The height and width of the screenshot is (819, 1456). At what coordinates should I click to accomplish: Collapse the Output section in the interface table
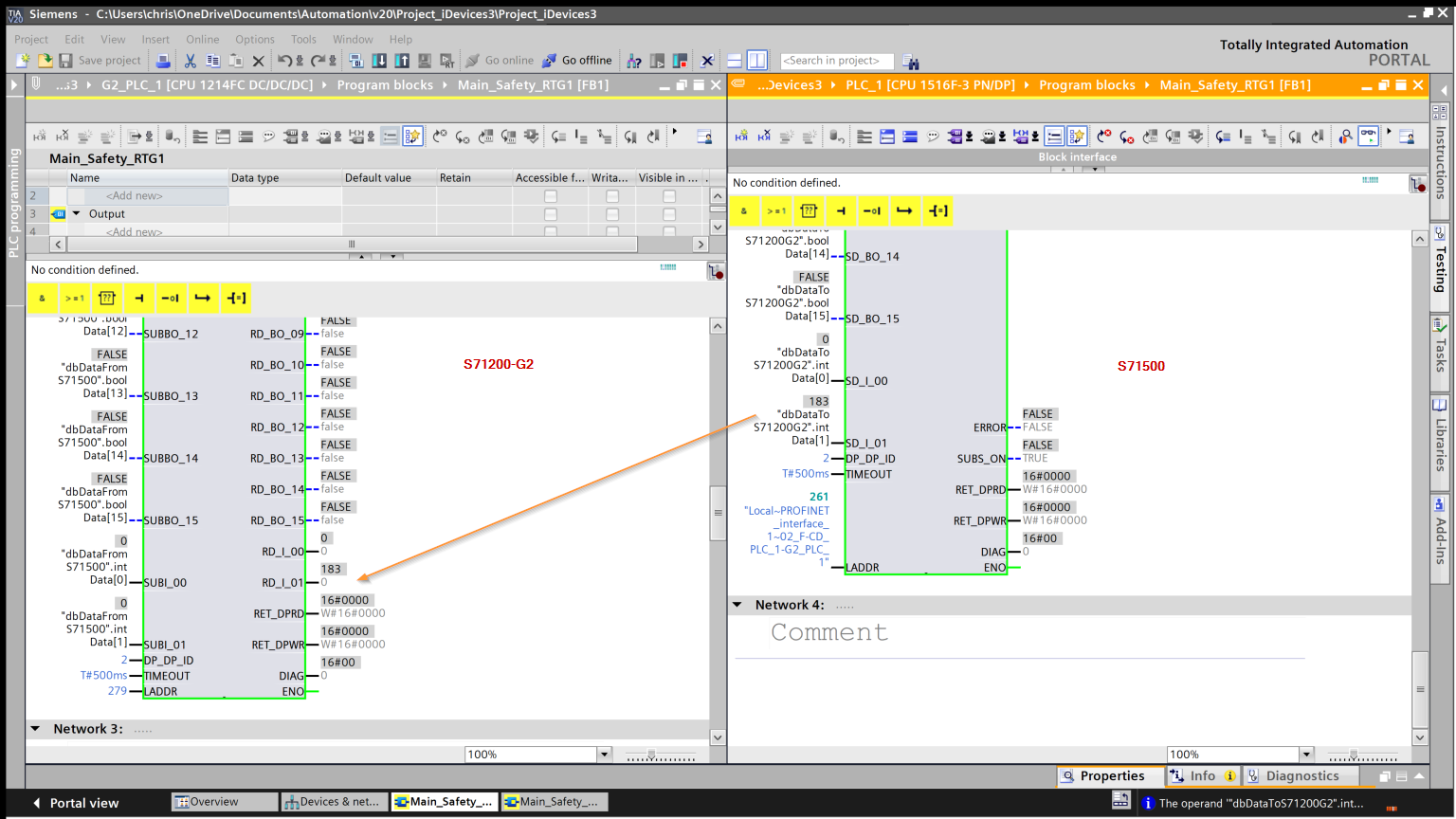point(77,213)
